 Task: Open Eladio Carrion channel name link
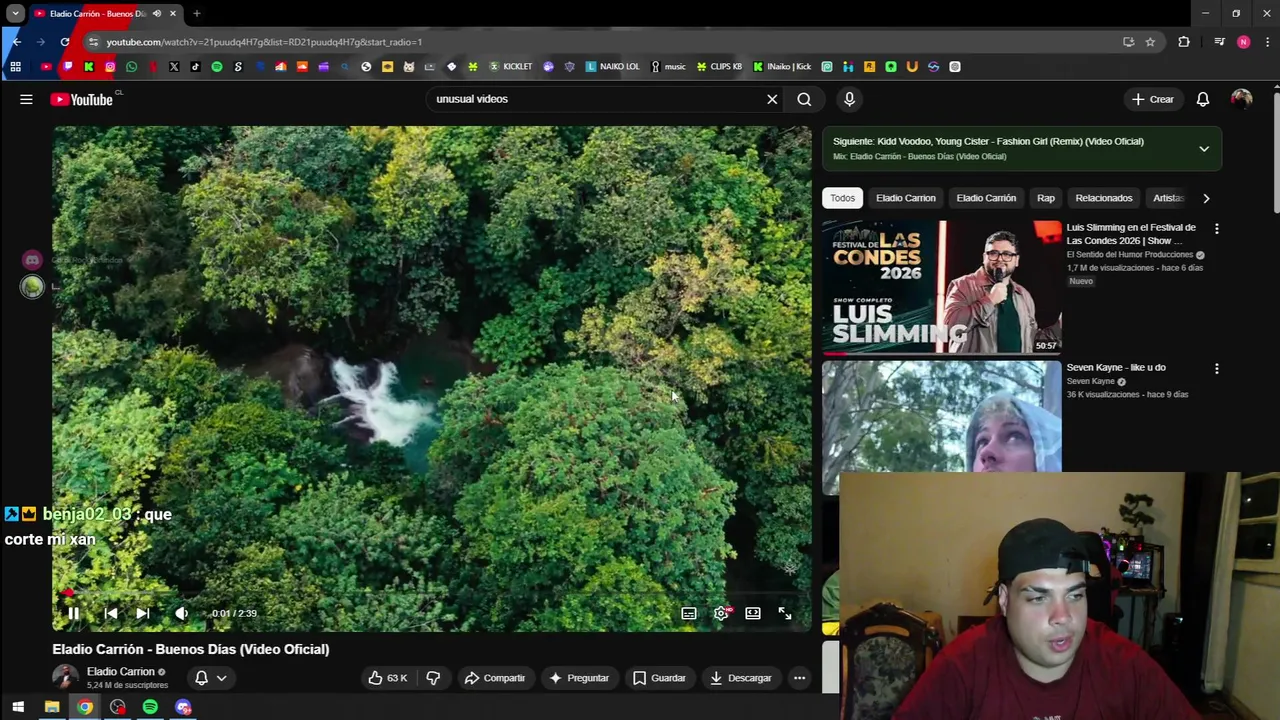point(121,672)
